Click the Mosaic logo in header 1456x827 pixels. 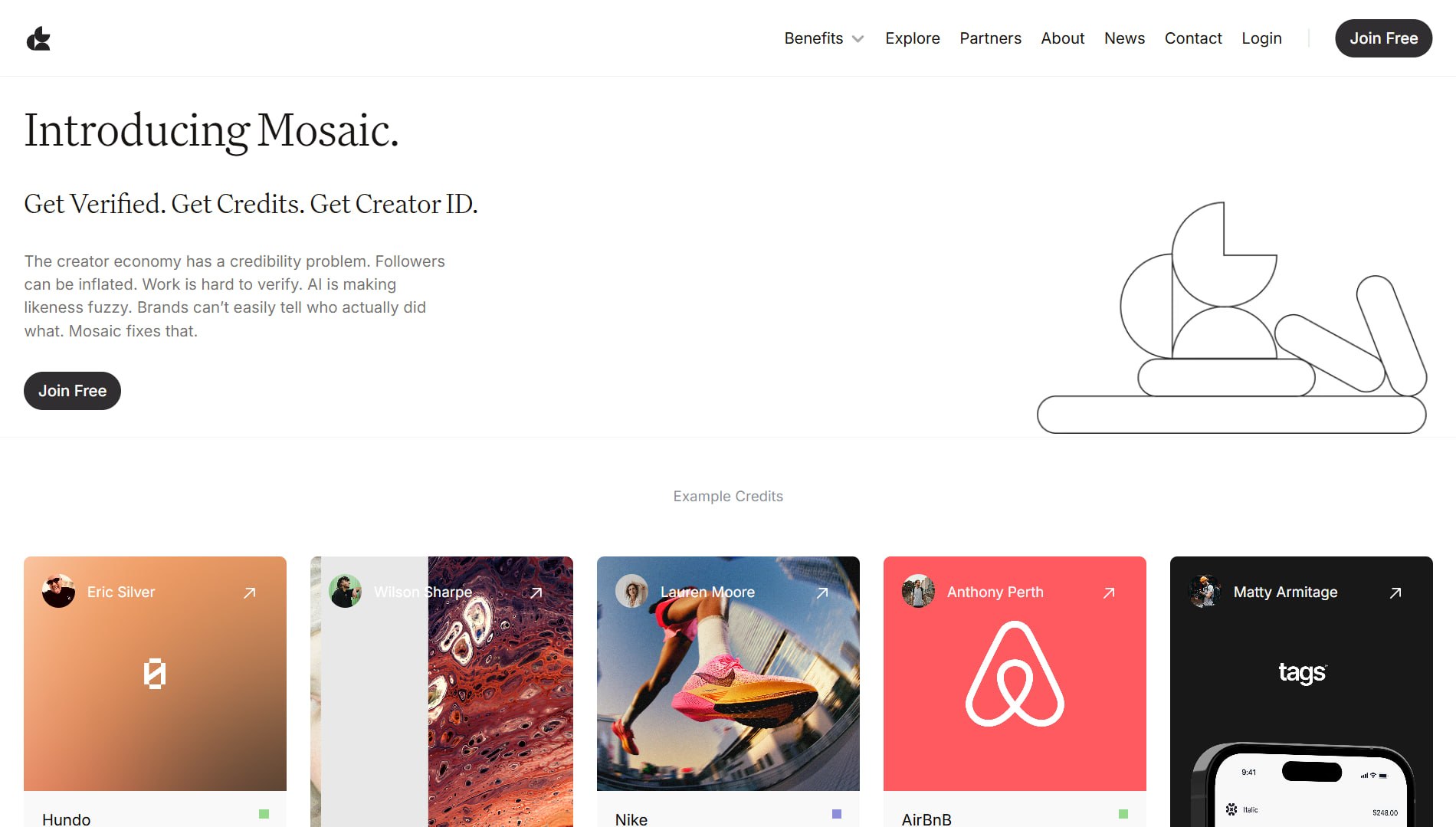tap(38, 38)
